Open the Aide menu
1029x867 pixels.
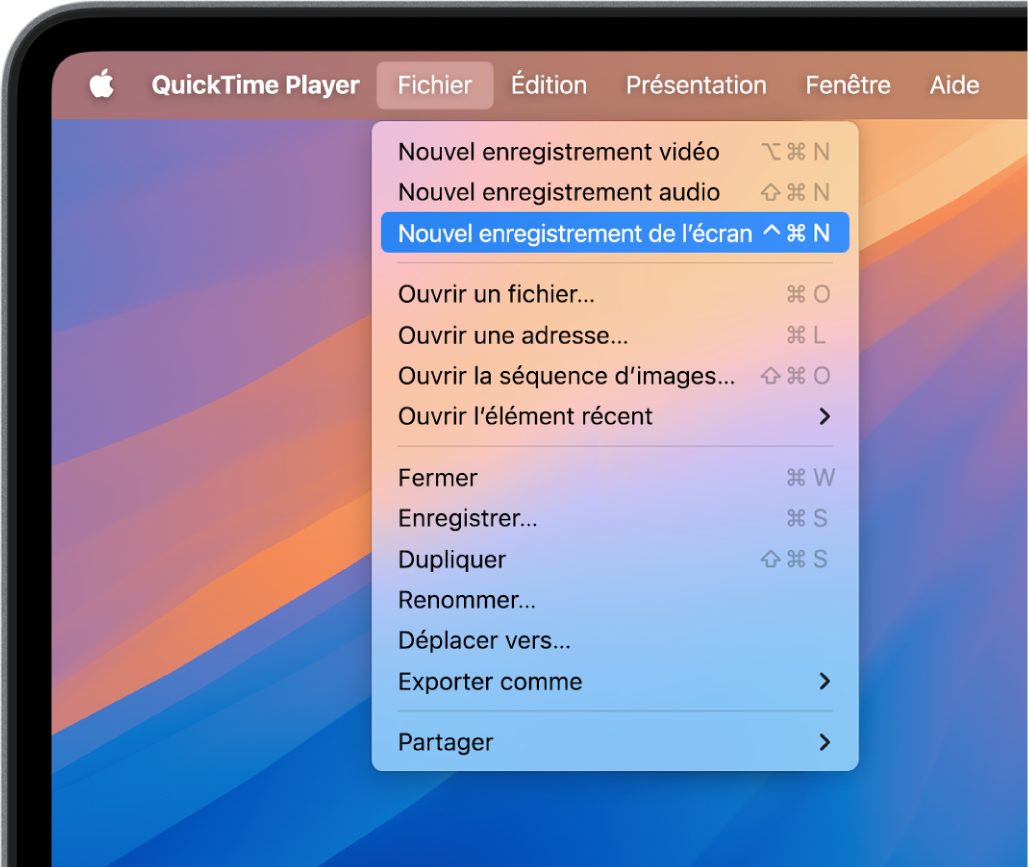[954, 85]
